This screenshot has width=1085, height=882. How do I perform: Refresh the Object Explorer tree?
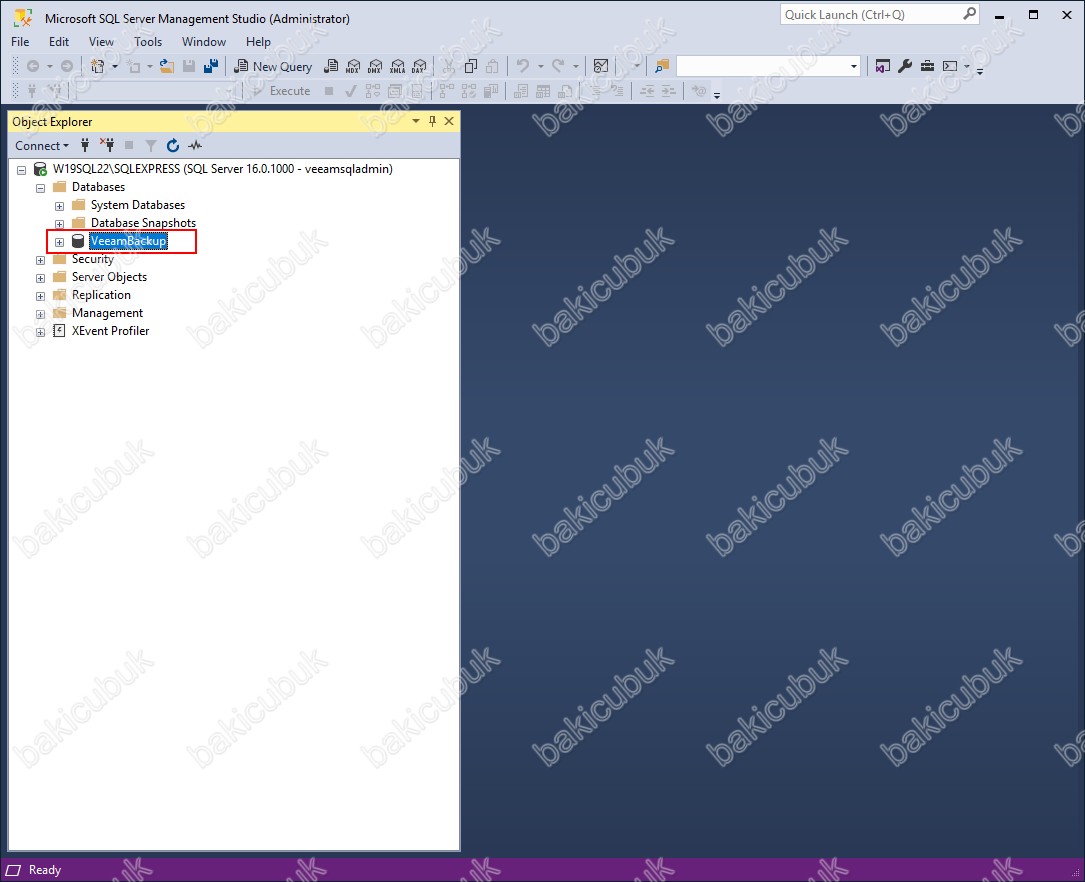click(173, 145)
